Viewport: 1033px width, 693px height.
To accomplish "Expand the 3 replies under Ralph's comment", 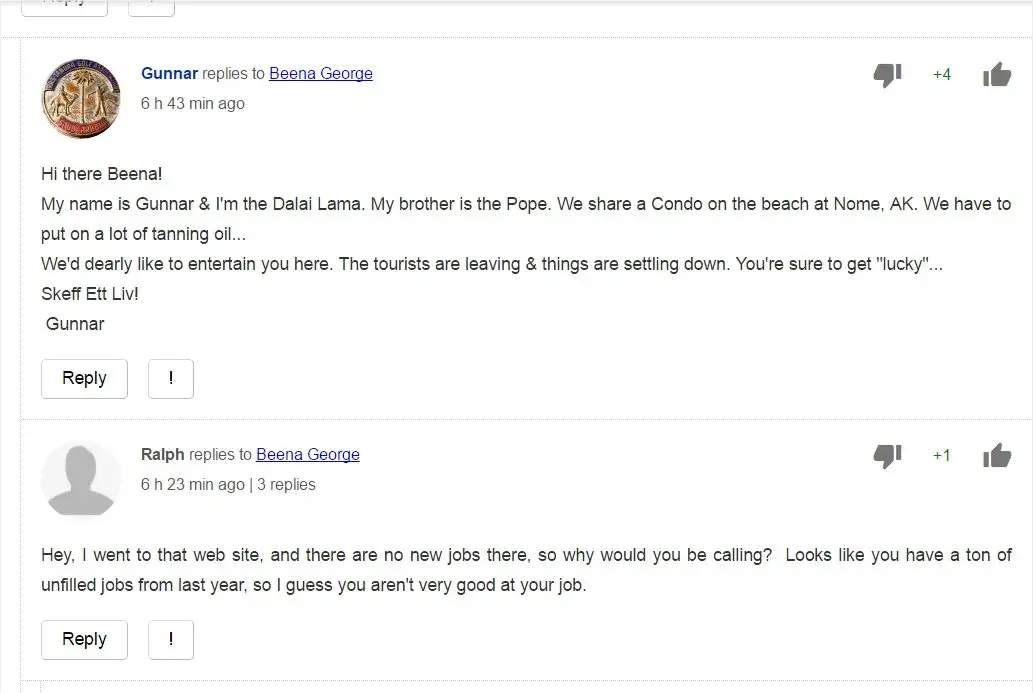I will click(286, 485).
